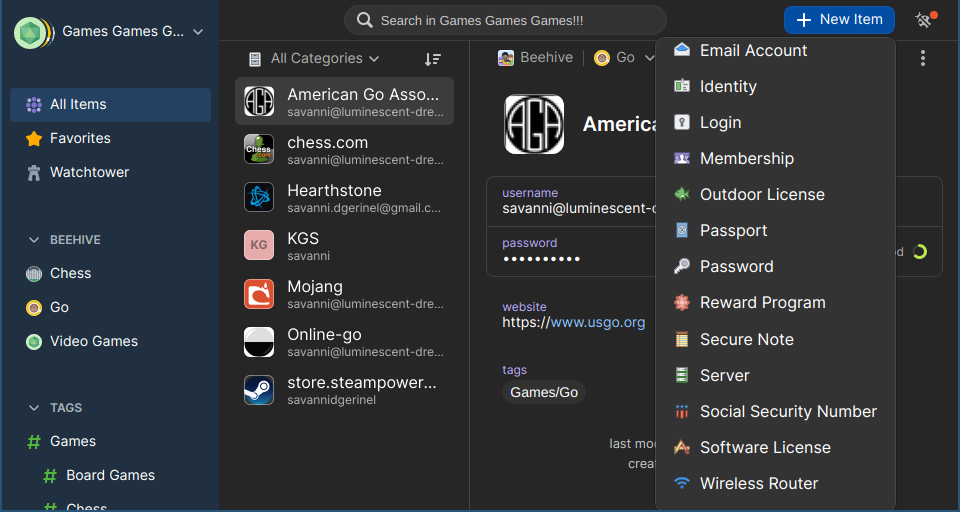Select the Hearthstone list item

coord(344,197)
